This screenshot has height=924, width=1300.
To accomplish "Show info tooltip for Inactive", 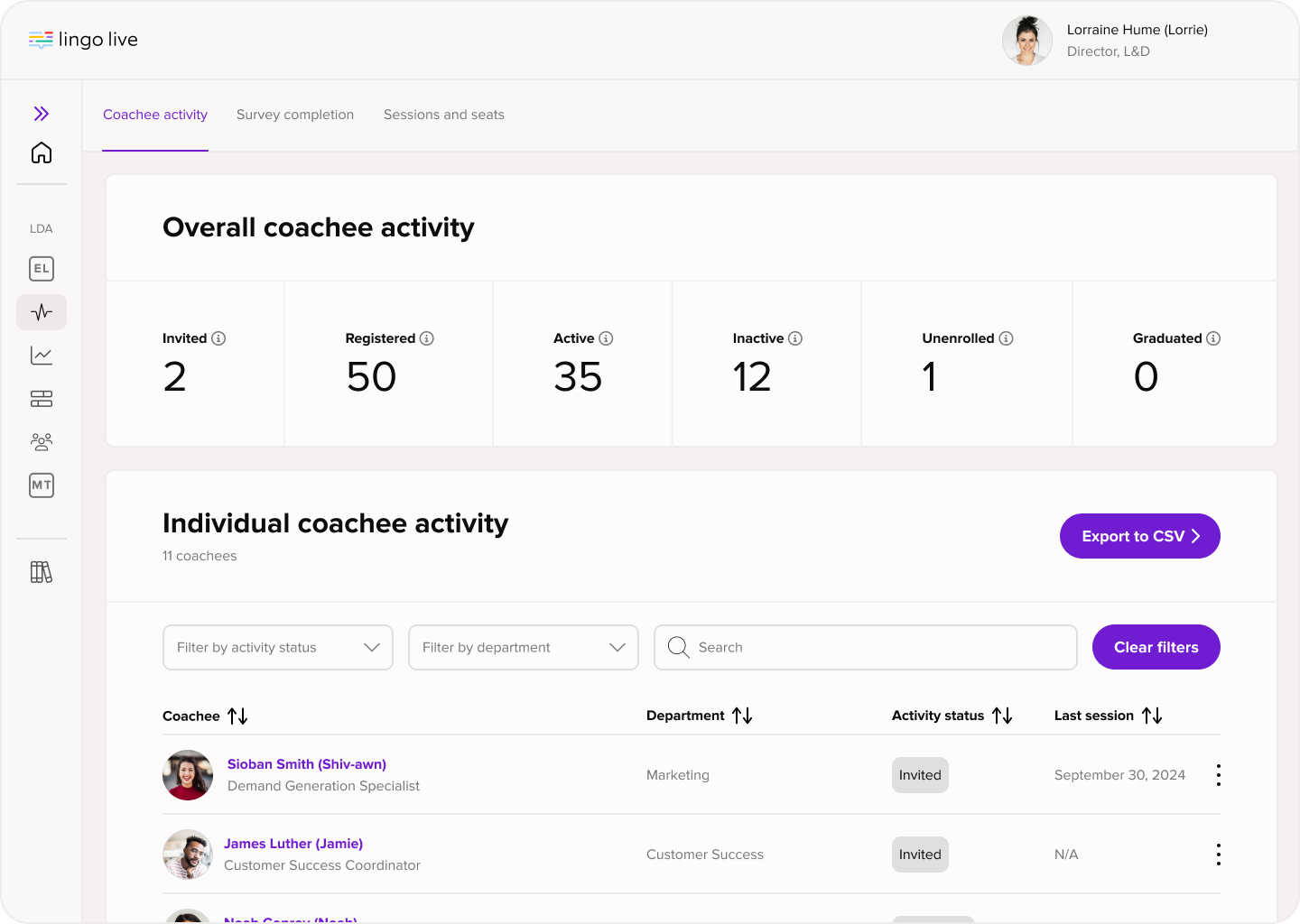I will (x=795, y=338).
